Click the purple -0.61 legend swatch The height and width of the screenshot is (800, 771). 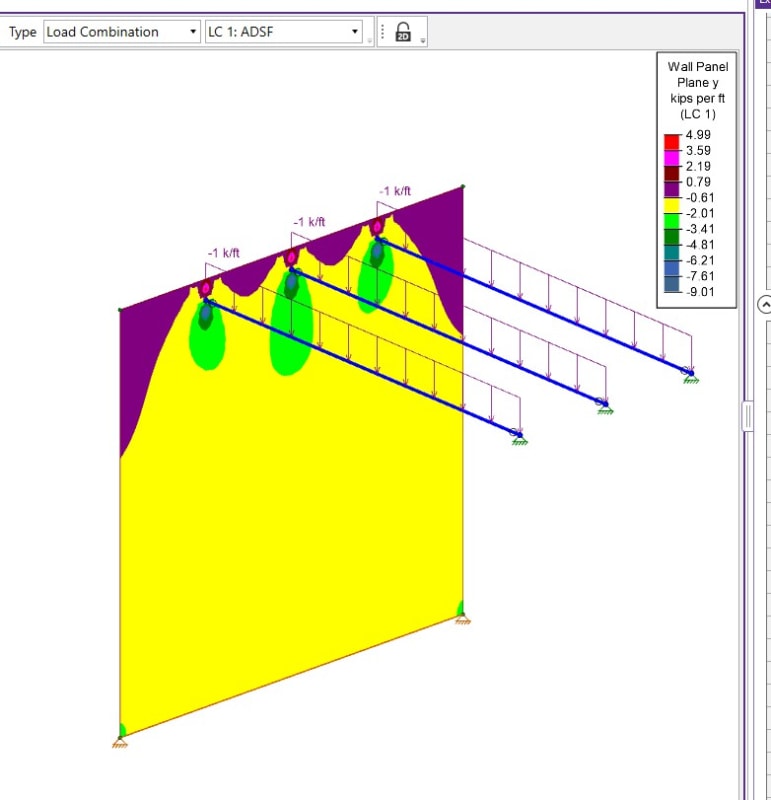[x=671, y=190]
